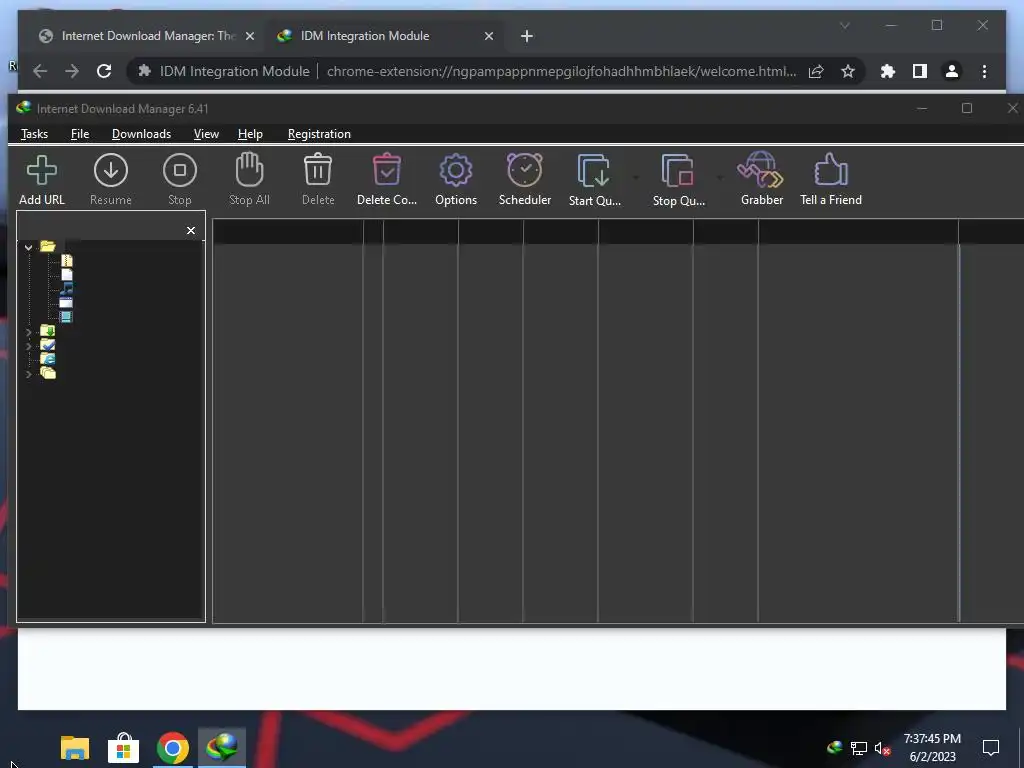Open a new Chrome tab
Image resolution: width=1024 pixels, height=768 pixels.
(527, 36)
